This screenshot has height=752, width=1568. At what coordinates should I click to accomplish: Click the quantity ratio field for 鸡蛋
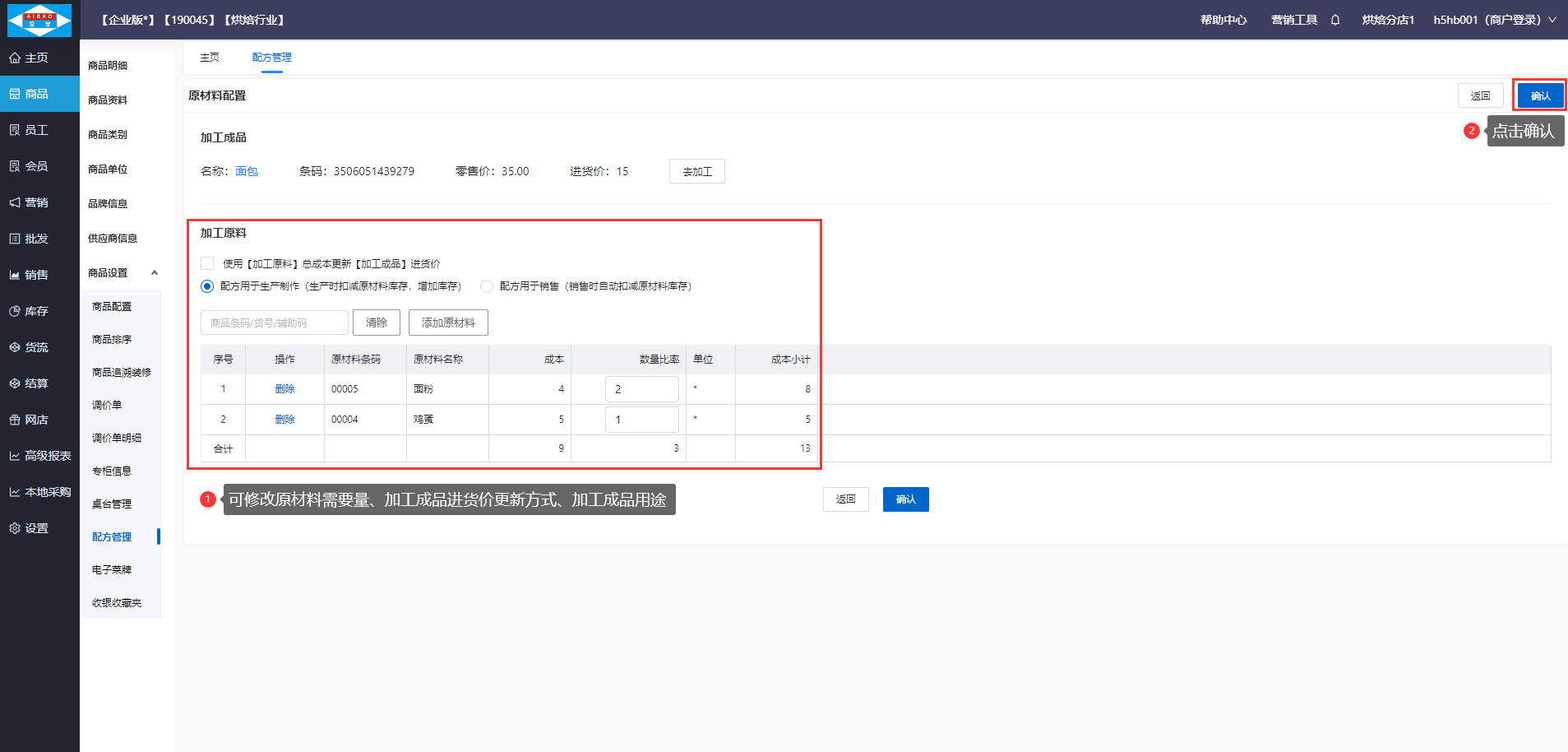pos(641,420)
